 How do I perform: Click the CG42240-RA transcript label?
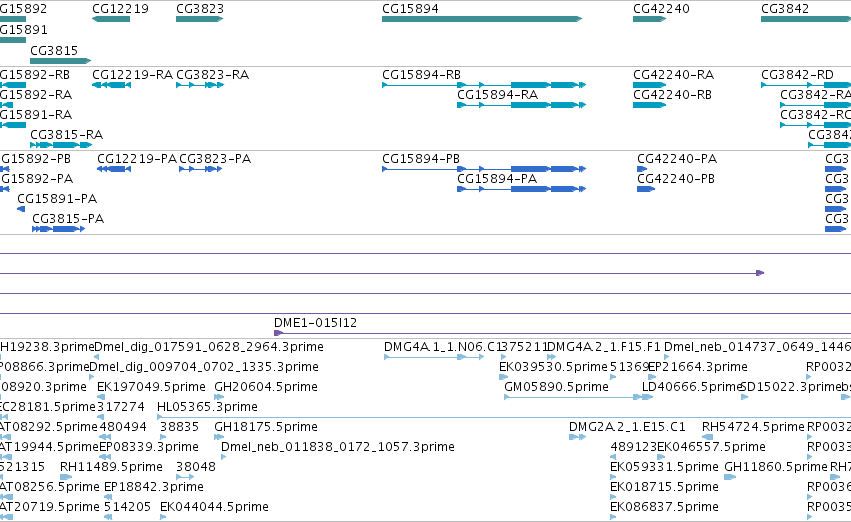pyautogui.click(x=674, y=75)
